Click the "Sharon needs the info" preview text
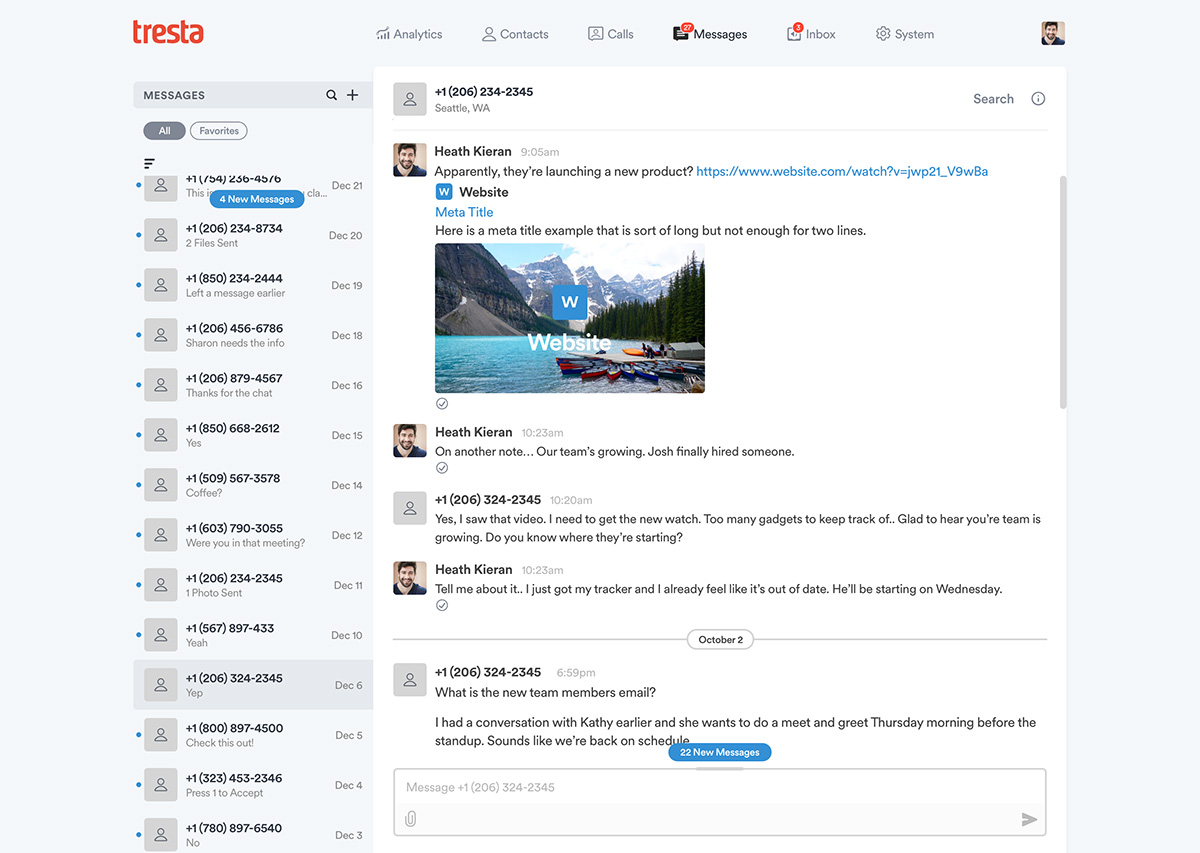The height and width of the screenshot is (853, 1200). pos(235,343)
